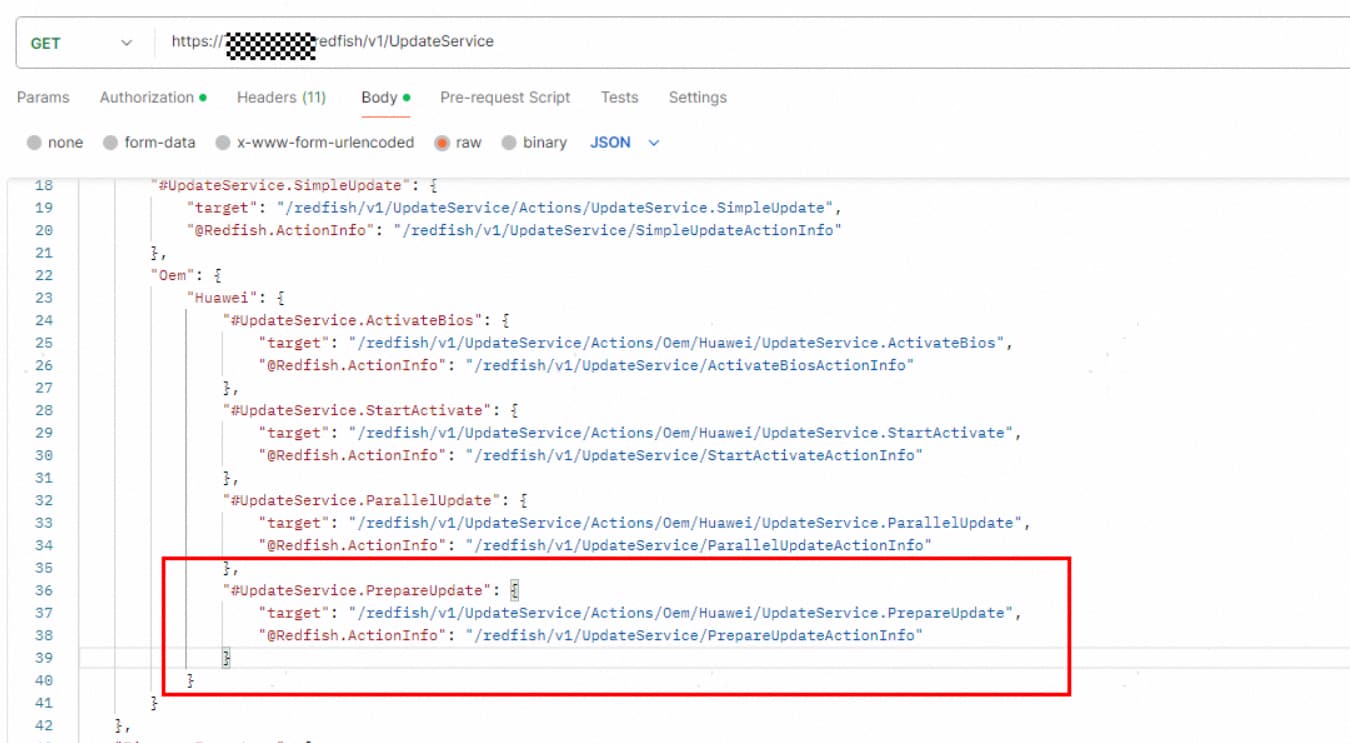Switch to the Params tab
Image resolution: width=1350 pixels, height=743 pixels.
43,97
